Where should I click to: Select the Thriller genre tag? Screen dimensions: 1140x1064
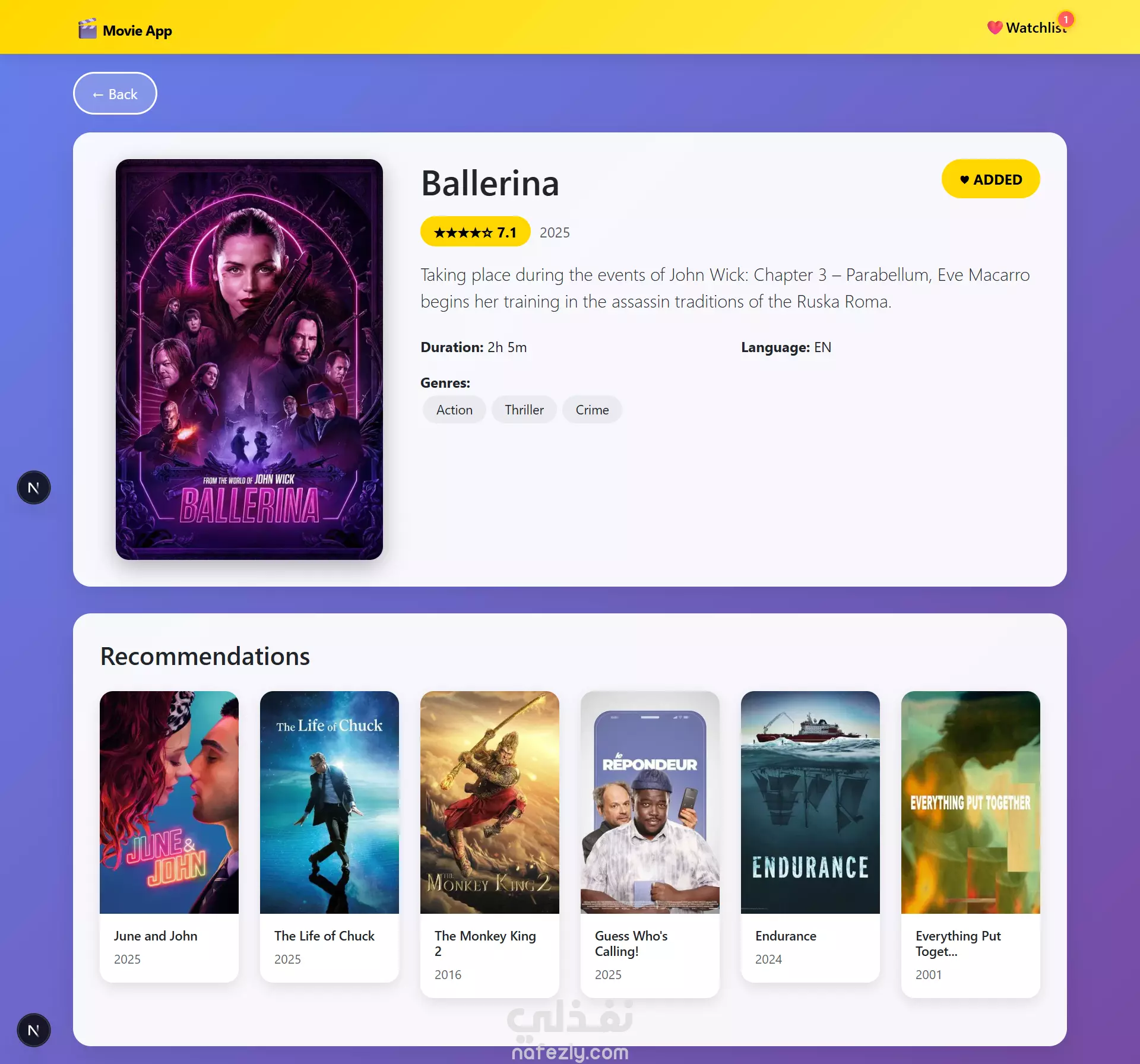(524, 410)
